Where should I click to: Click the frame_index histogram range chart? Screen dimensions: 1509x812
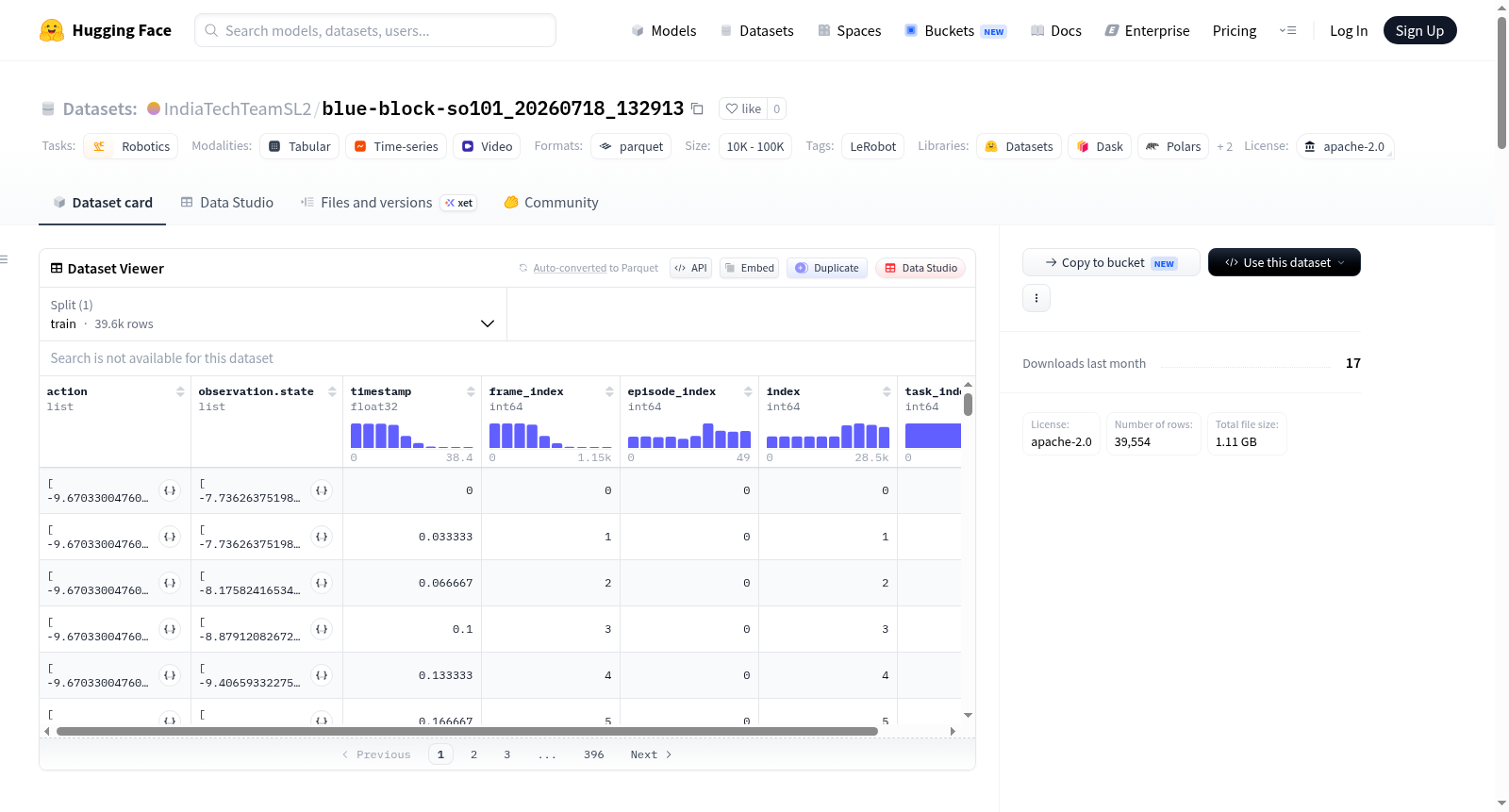[x=551, y=436]
